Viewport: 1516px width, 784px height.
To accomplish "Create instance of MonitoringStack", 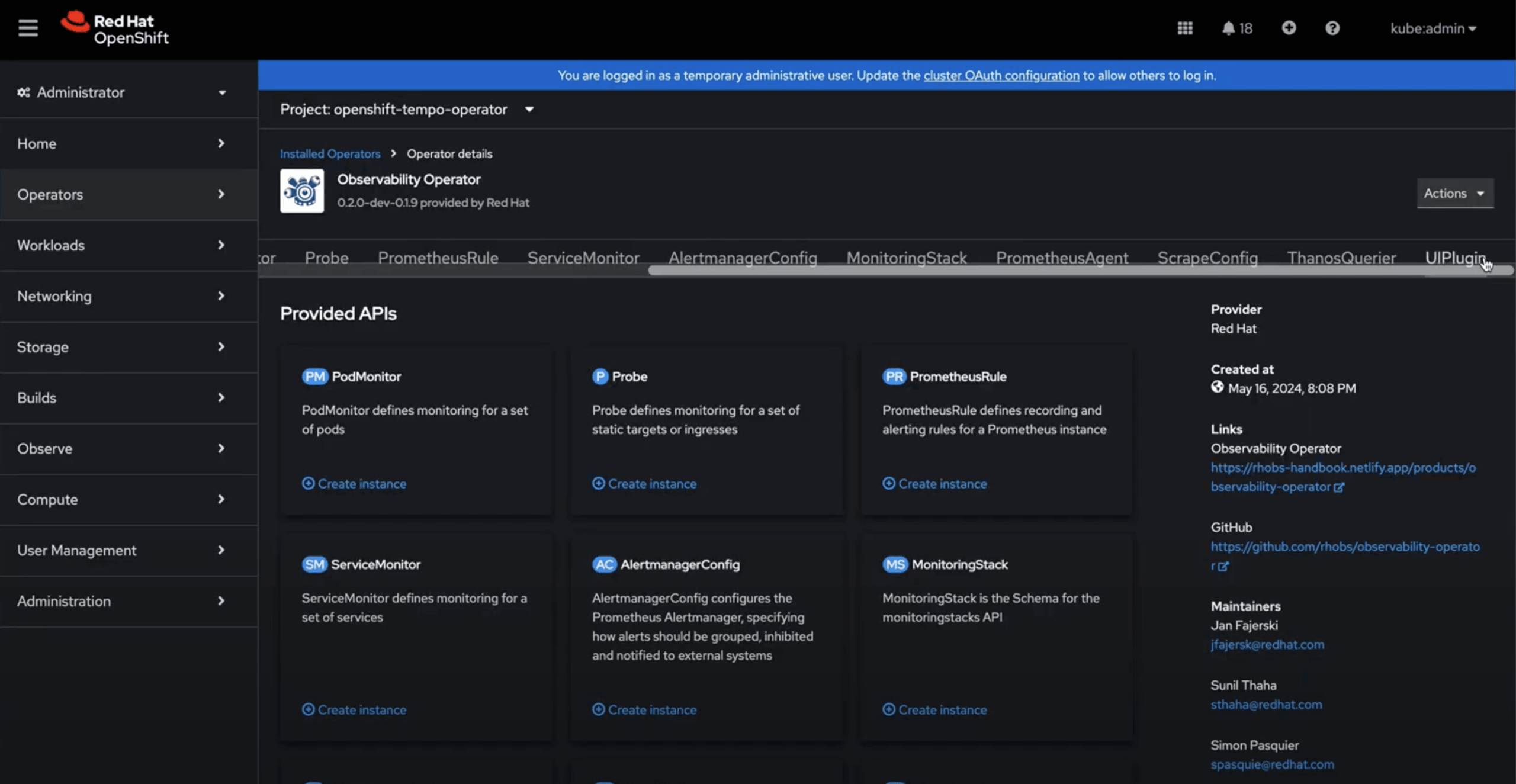I will [x=934, y=710].
